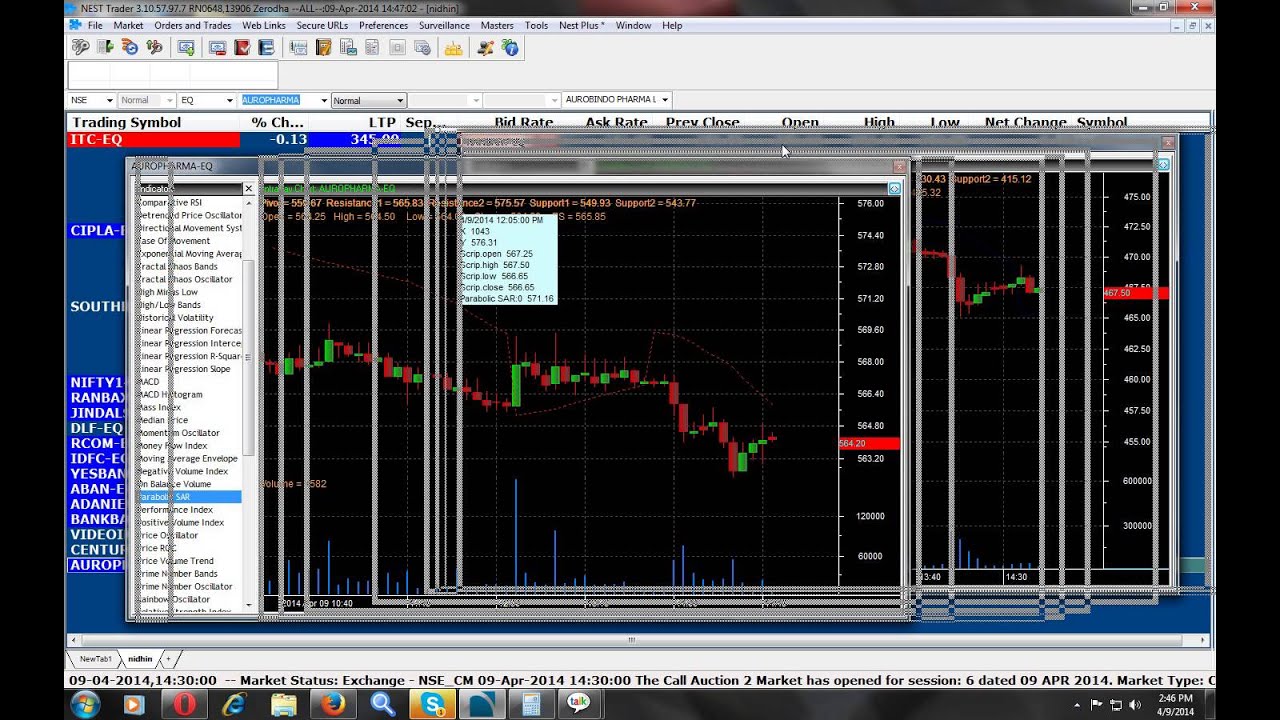Viewport: 1280px width, 720px height.
Task: Select Money Flow Index indicator
Action: (188, 446)
